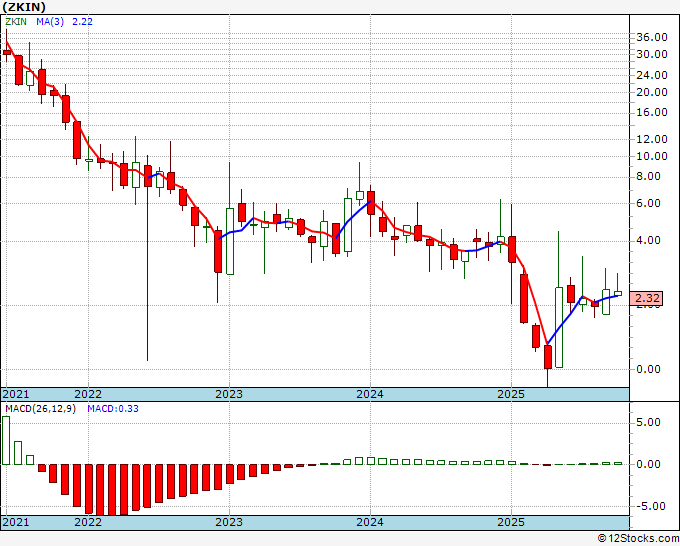Click the 36.00 price axis label
Viewport: 680px width, 546px height.
[652, 37]
